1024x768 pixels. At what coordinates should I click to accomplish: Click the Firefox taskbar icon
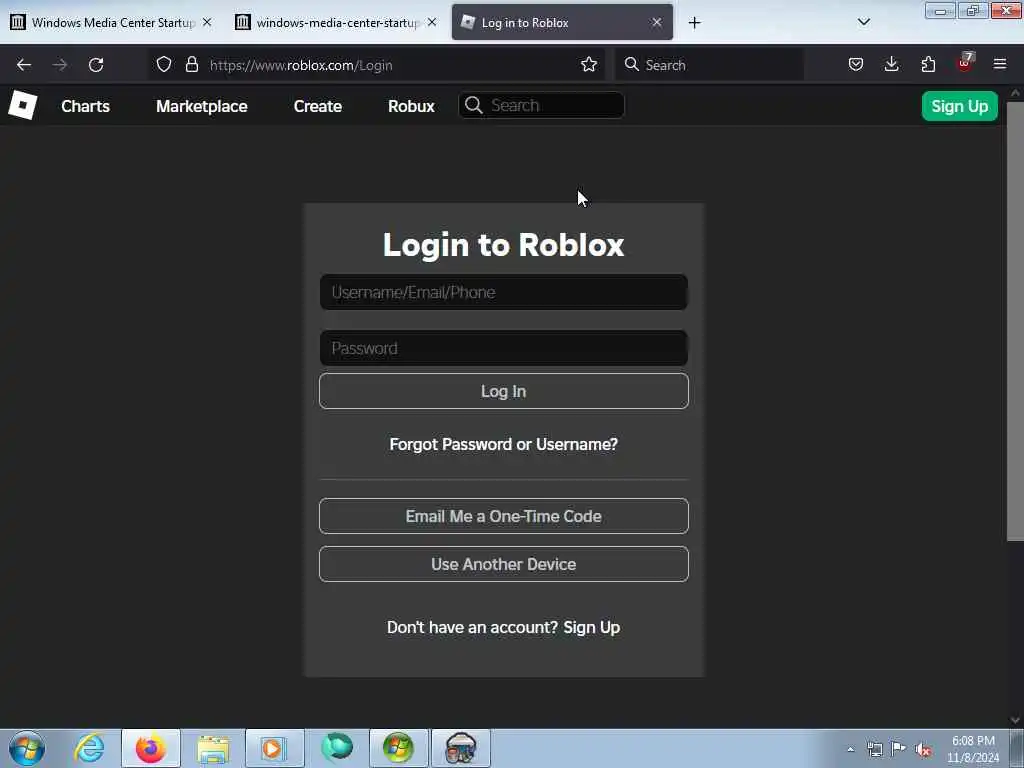[x=150, y=748]
